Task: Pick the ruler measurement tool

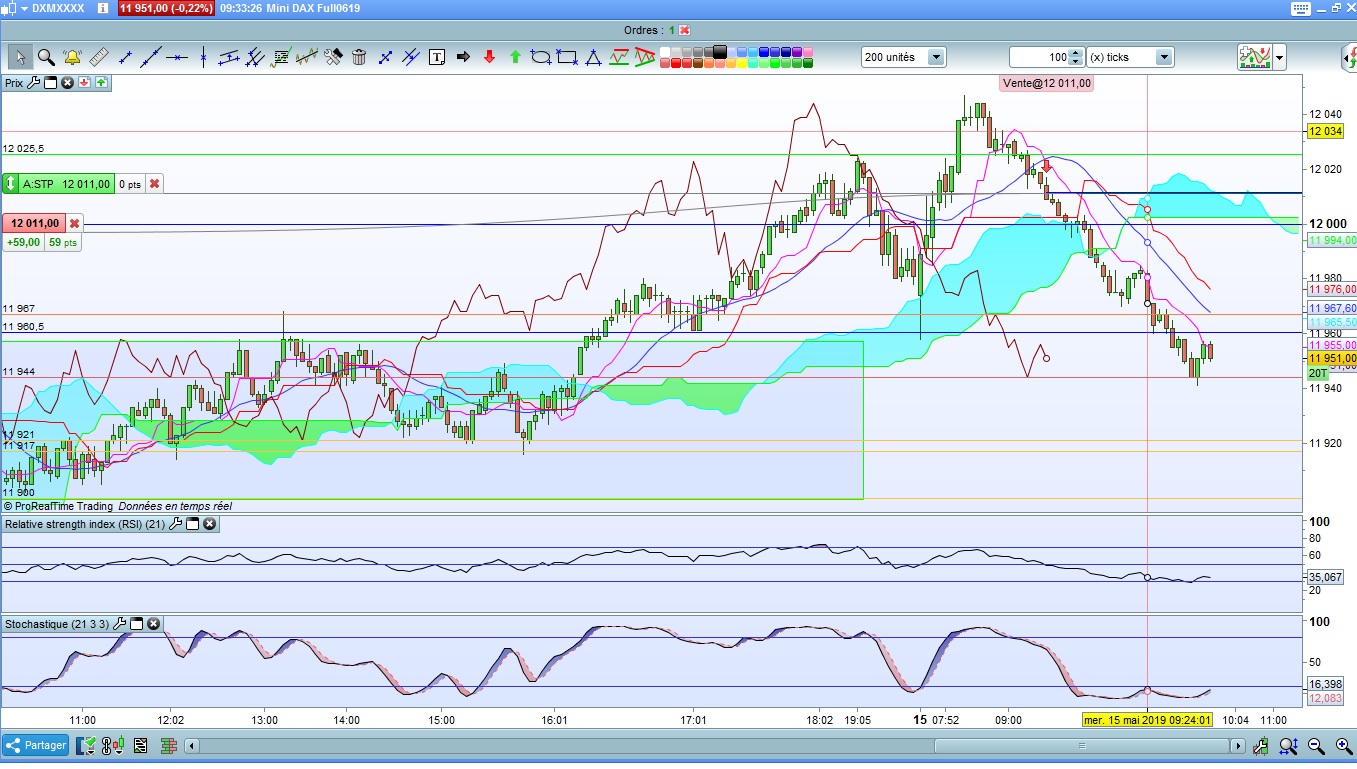Action: click(x=98, y=57)
